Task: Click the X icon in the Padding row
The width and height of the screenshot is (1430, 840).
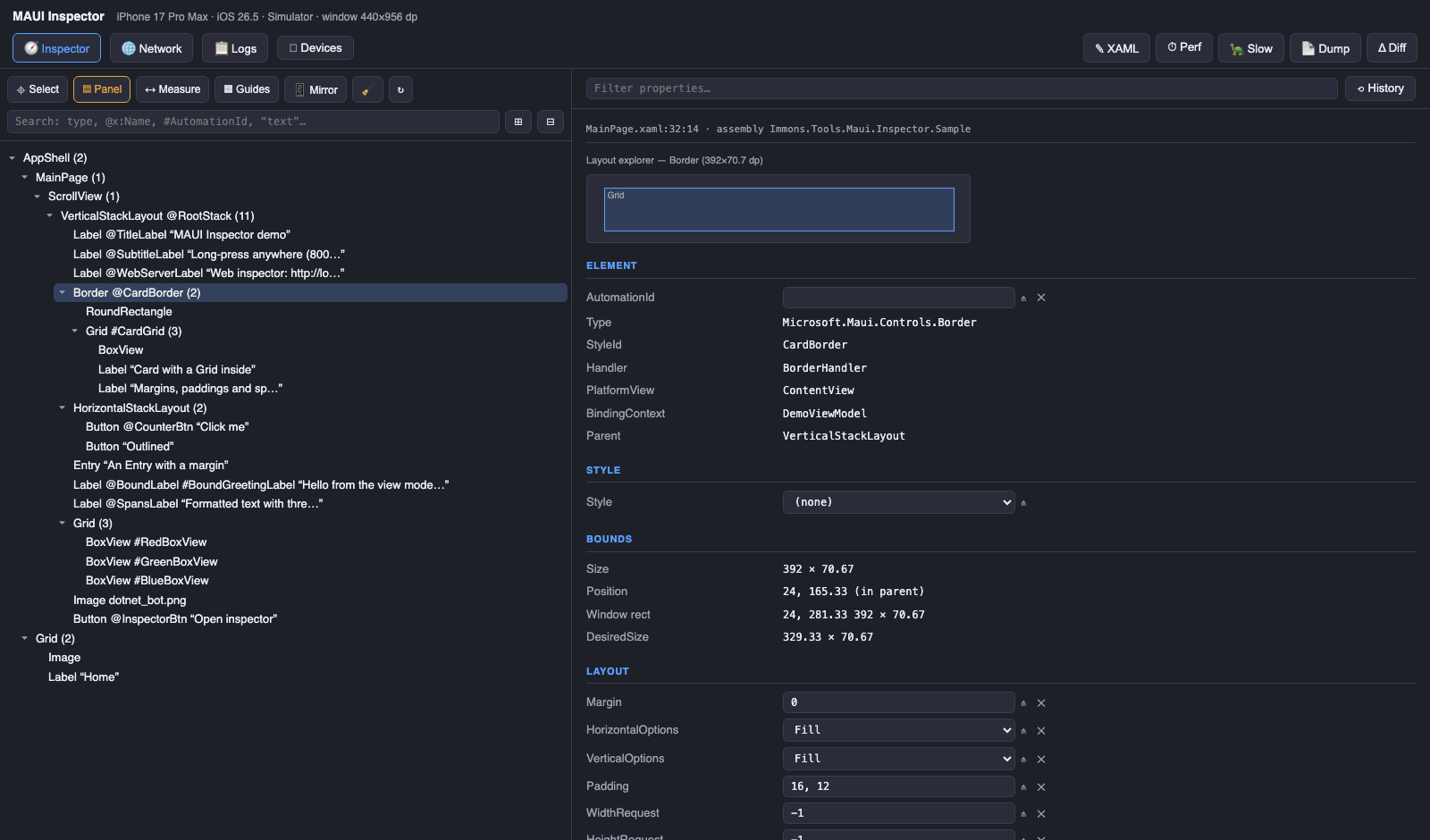Action: tap(1041, 787)
